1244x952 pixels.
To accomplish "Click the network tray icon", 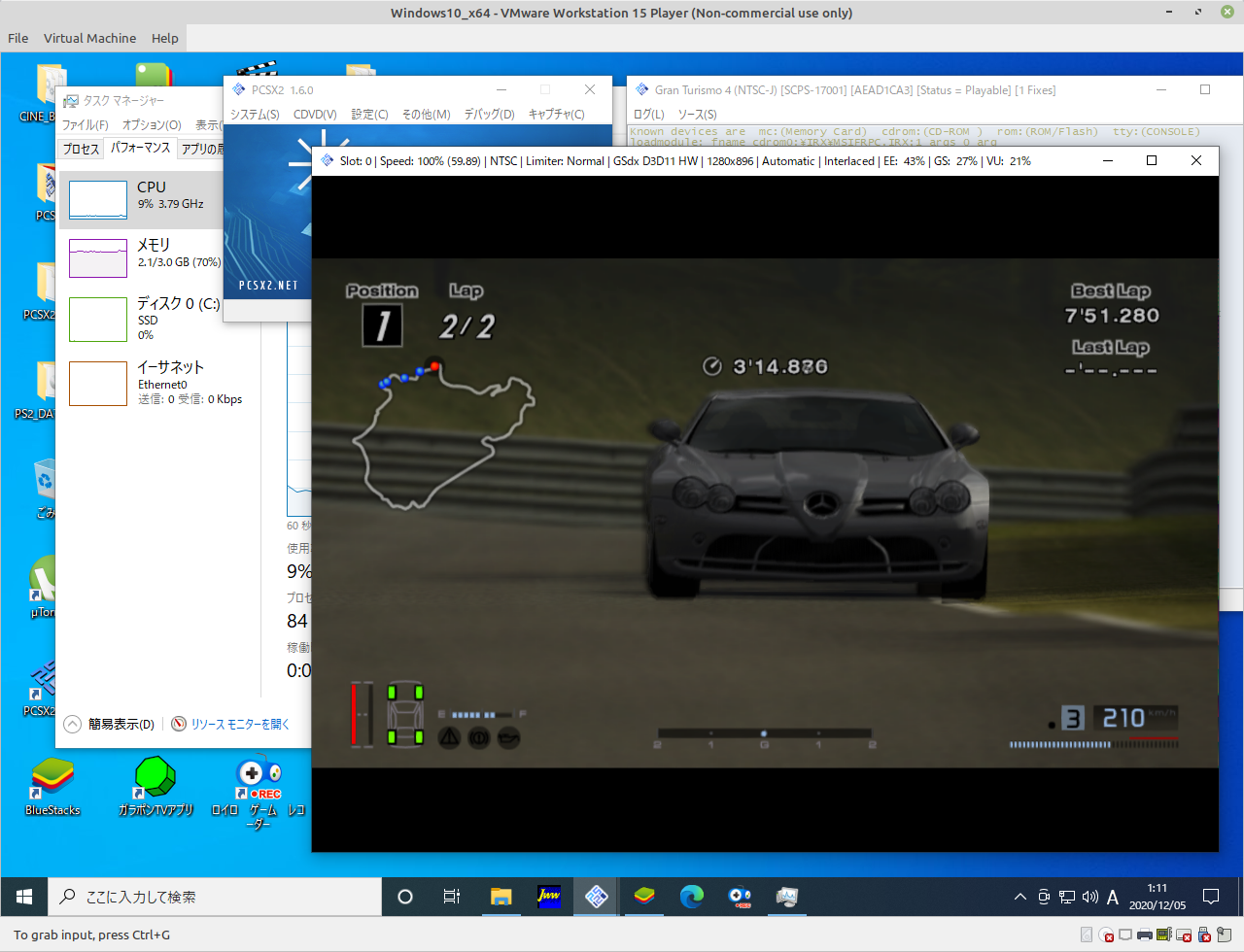I will click(1066, 897).
